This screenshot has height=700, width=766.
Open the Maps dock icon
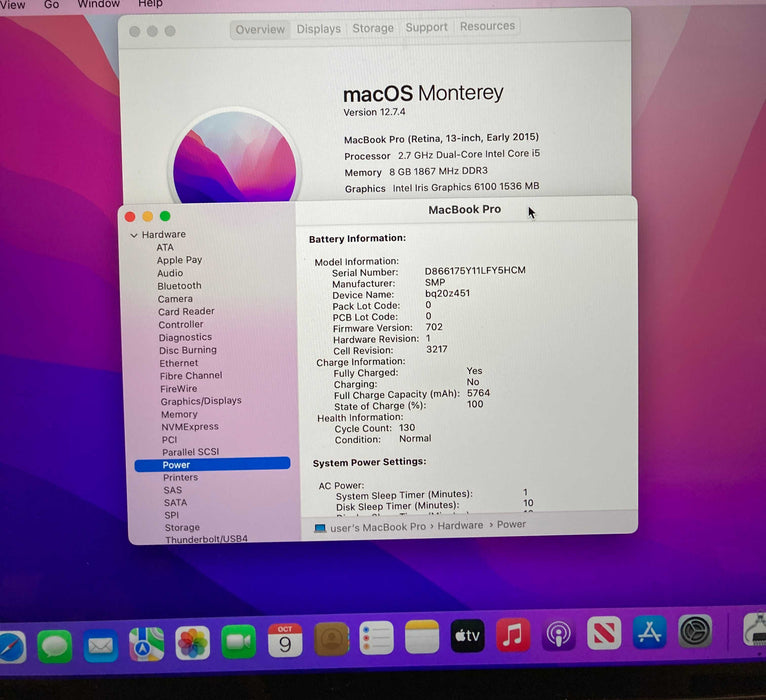coord(147,643)
